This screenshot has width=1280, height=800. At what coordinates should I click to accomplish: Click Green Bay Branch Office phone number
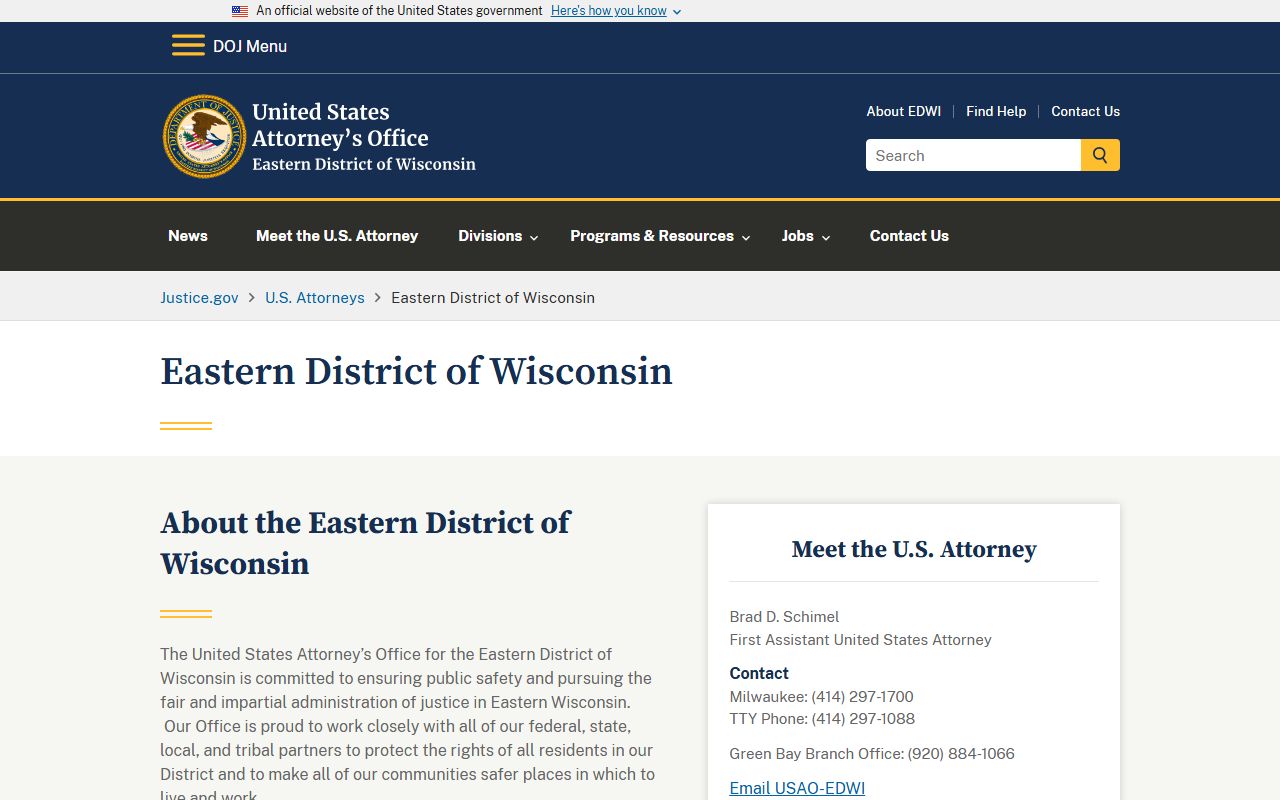[961, 753]
